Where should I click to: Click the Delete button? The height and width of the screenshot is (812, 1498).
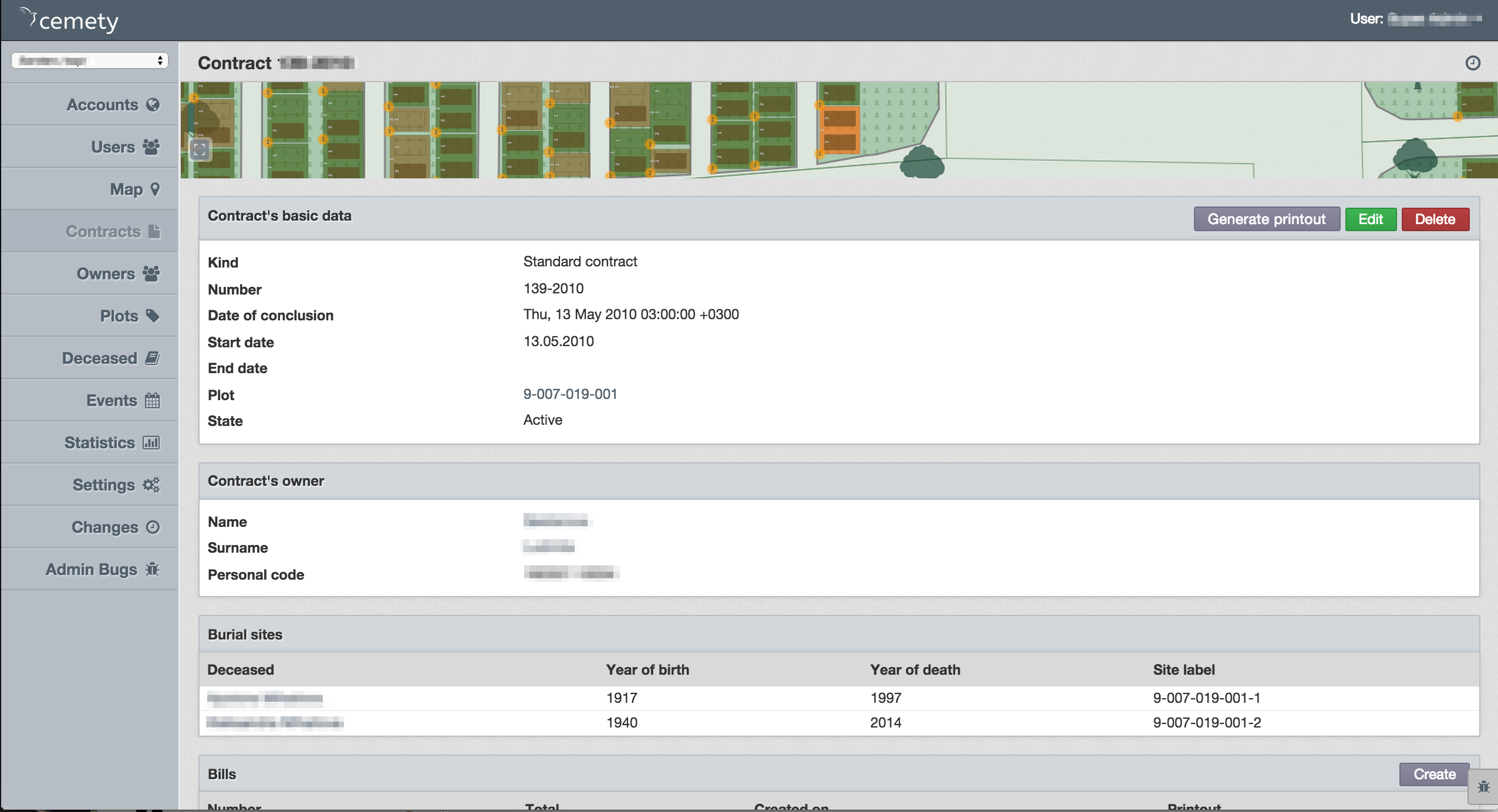[1435, 219]
